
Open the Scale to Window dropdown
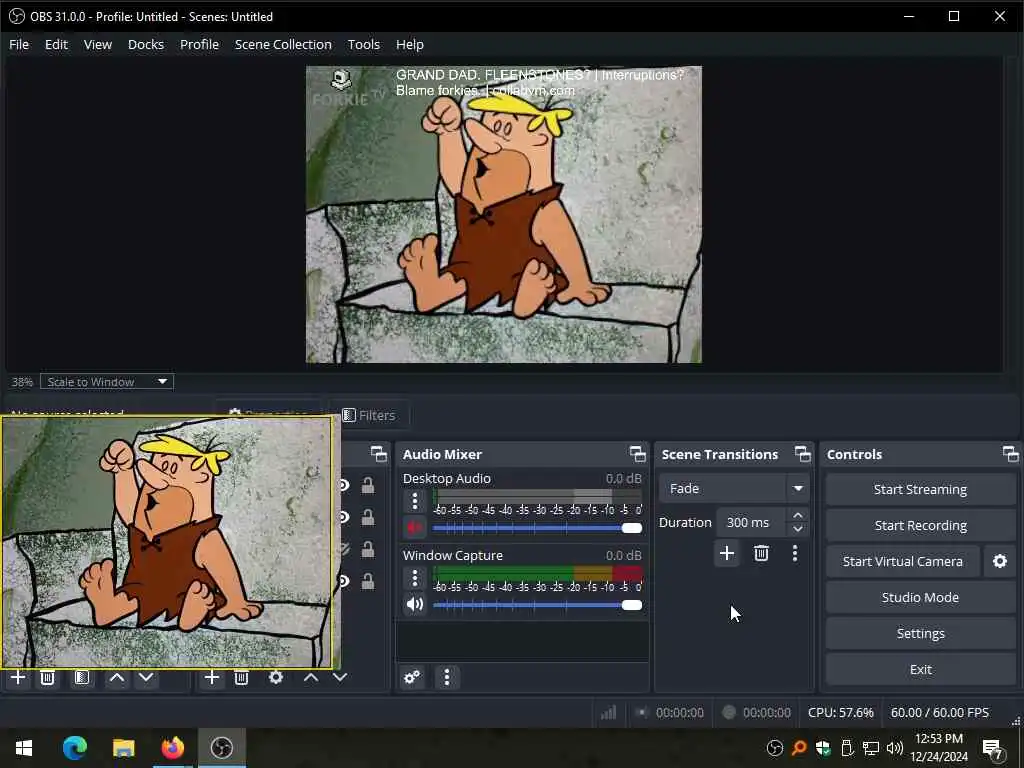point(106,381)
